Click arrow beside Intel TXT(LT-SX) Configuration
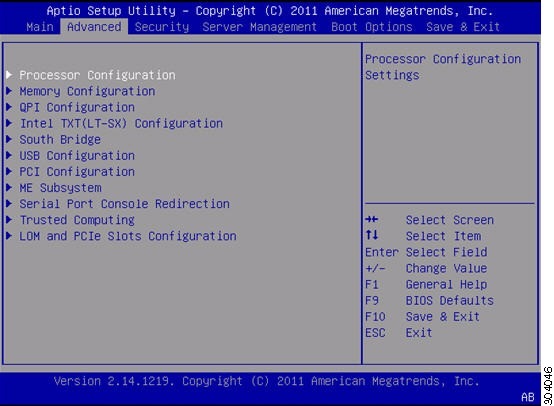554x406 pixels. click(10, 123)
